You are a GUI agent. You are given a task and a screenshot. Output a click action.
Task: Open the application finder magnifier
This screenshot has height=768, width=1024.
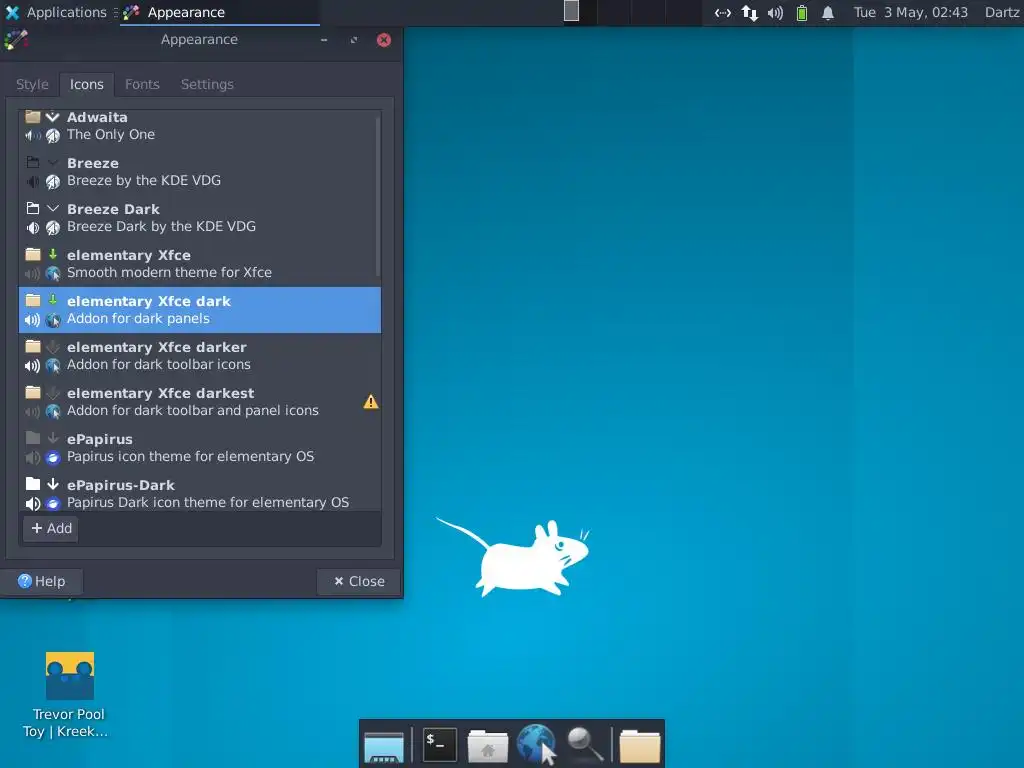(x=585, y=744)
